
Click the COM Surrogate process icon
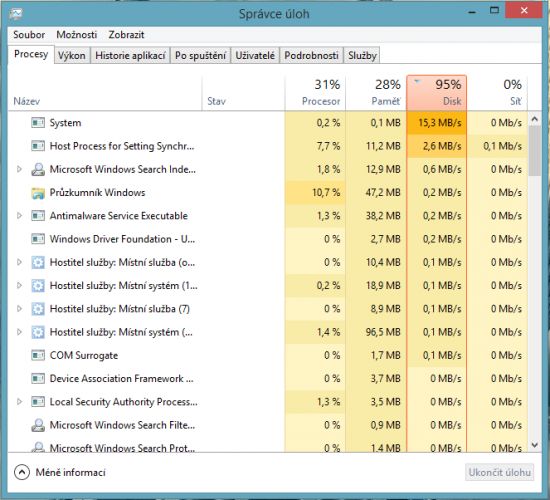point(38,355)
